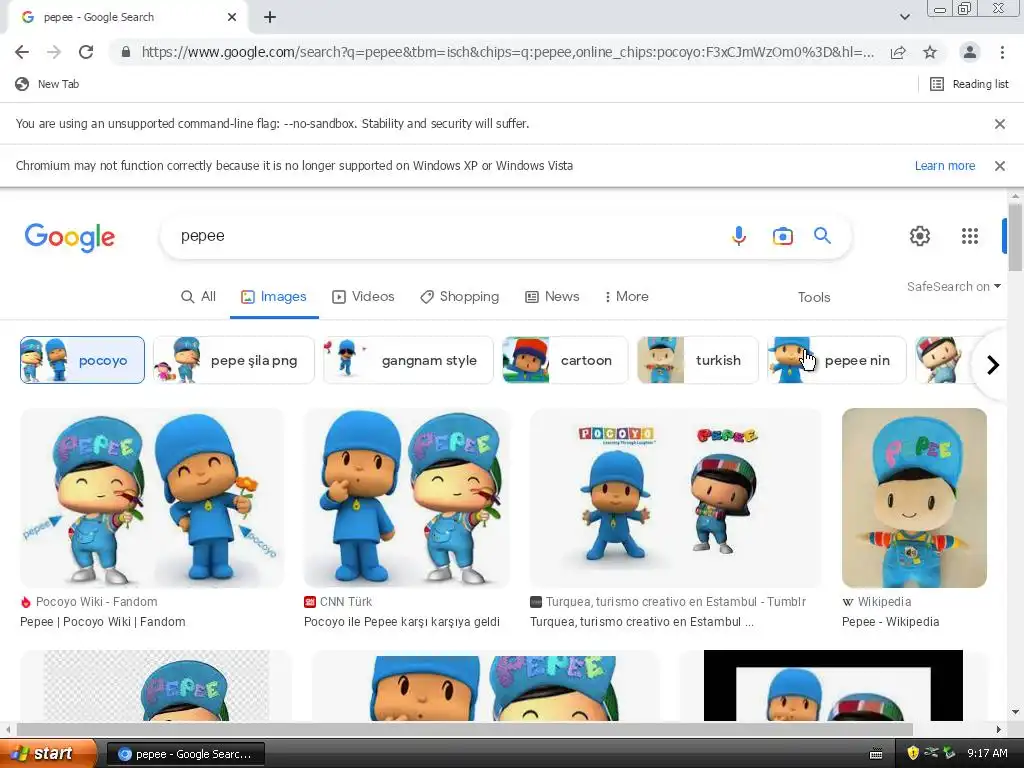Show more chips with right arrow
Image resolution: width=1024 pixels, height=768 pixels.
(993, 364)
